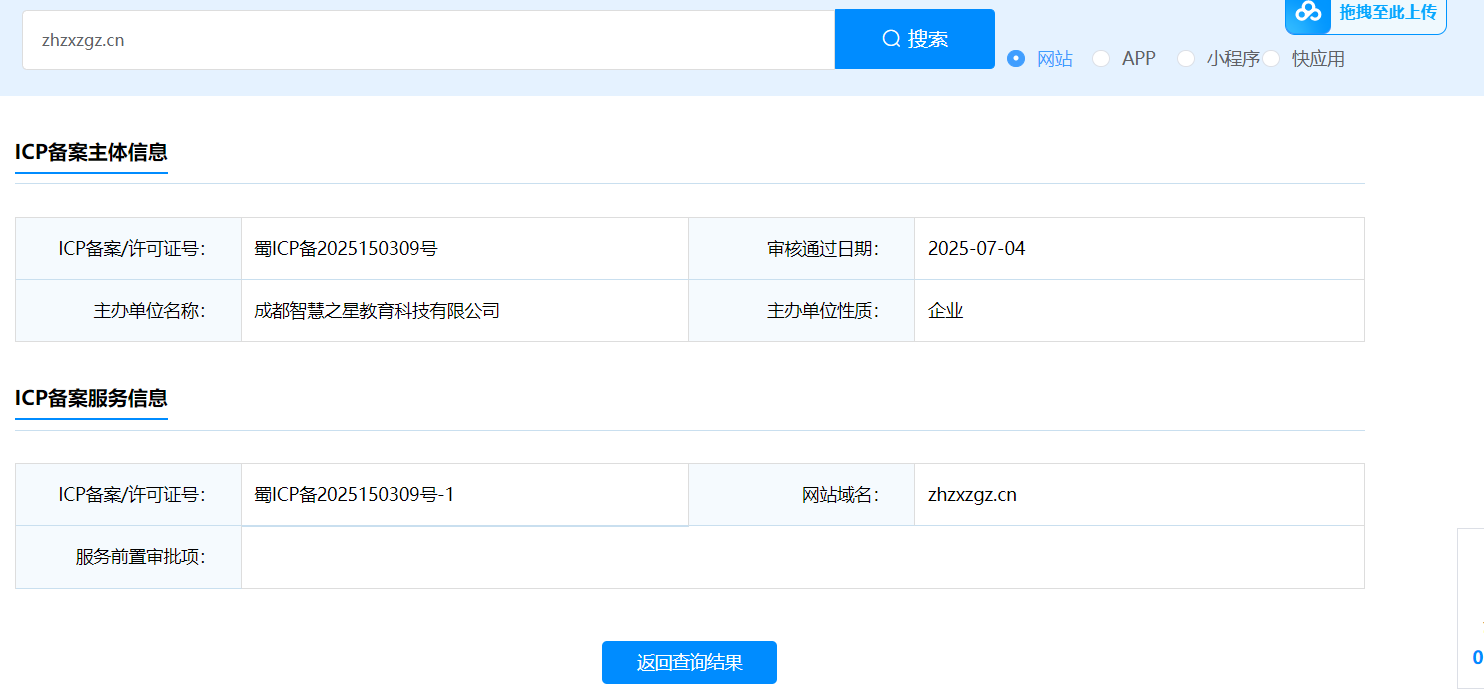This screenshot has width=1484, height=700.
Task: Select 成都智慧之星教育科技有限公司 cell
Action: [x=465, y=311]
